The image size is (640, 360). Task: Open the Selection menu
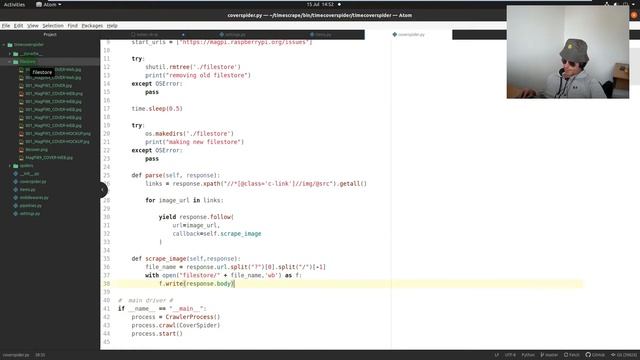[x=53, y=26]
